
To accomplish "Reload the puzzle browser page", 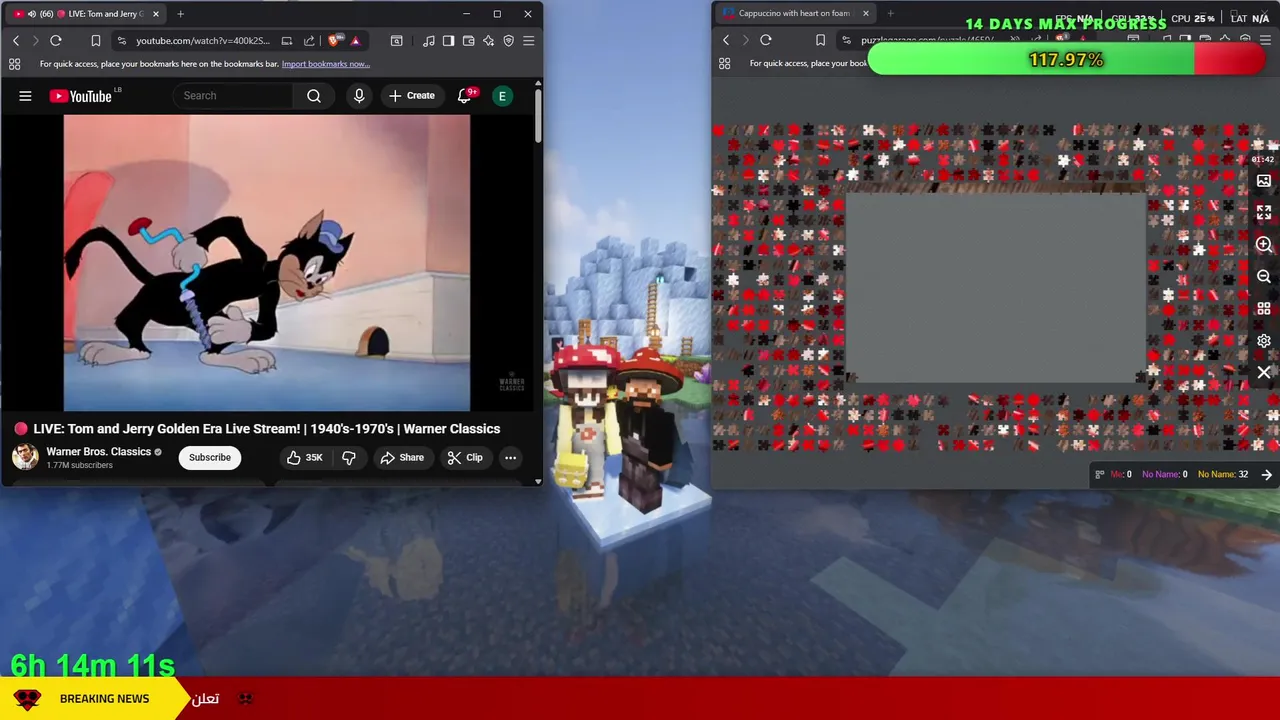I will [x=766, y=40].
